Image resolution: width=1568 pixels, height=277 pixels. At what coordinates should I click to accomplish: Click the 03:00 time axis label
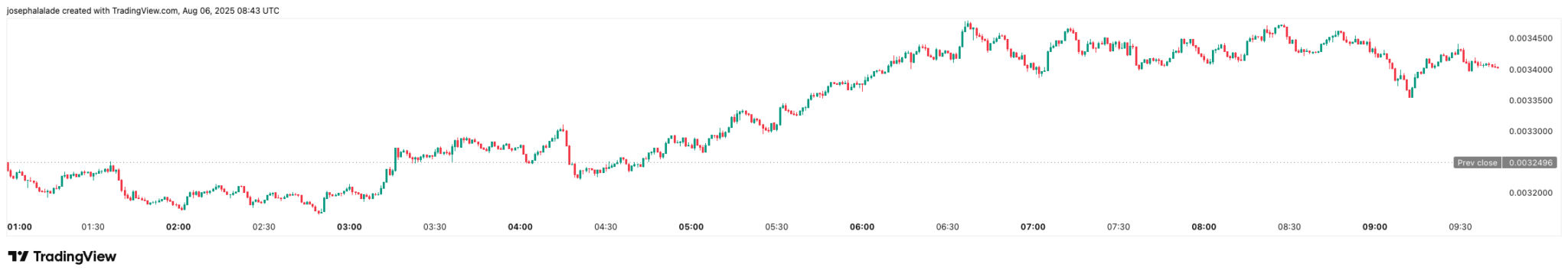point(349,227)
